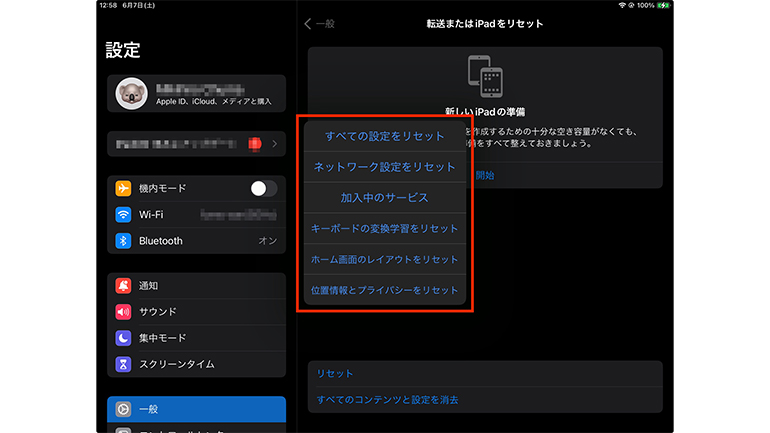The width and height of the screenshot is (770, 433).
Task: Tap the 12:58 clock
Action: click(108, 5)
